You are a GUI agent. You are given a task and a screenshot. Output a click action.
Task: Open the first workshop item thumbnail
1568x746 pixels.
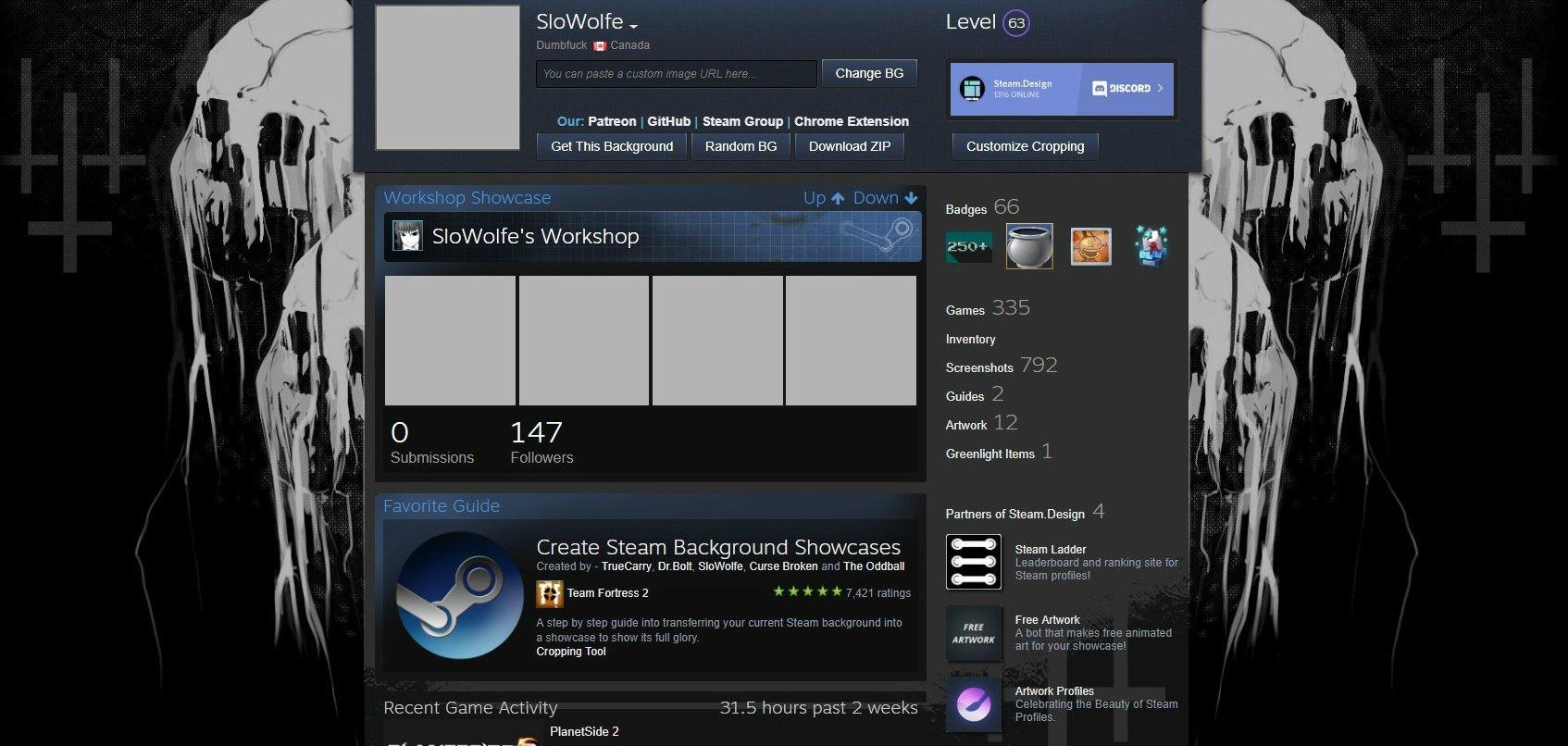click(450, 341)
